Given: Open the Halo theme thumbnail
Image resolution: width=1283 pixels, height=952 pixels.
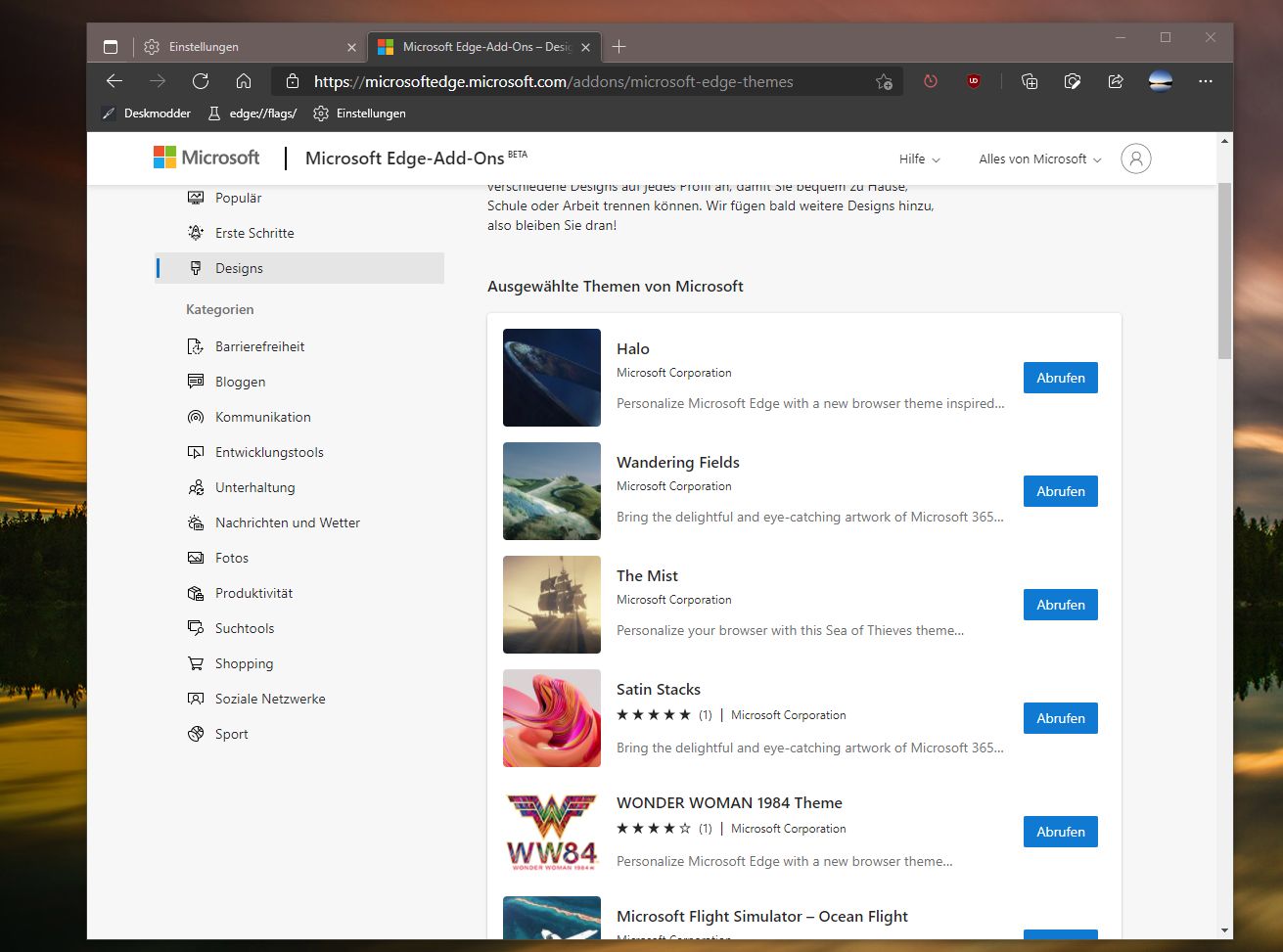Looking at the screenshot, I should [x=552, y=378].
